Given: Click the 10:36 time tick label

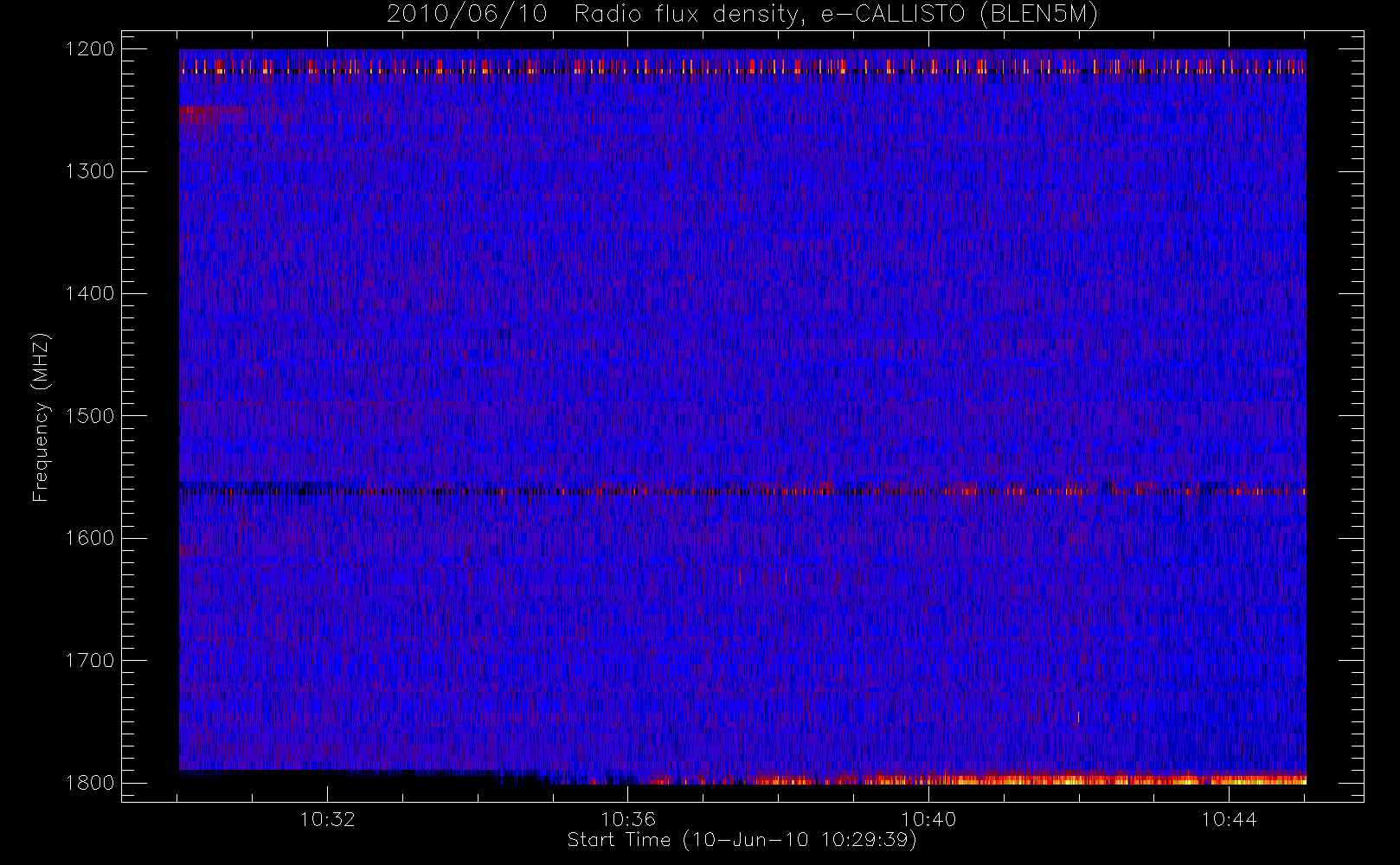Looking at the screenshot, I should click(x=628, y=819).
